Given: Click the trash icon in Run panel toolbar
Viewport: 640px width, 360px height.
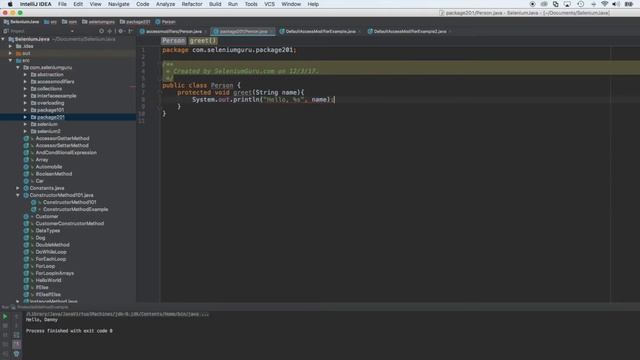Looking at the screenshot, I should point(16,353).
